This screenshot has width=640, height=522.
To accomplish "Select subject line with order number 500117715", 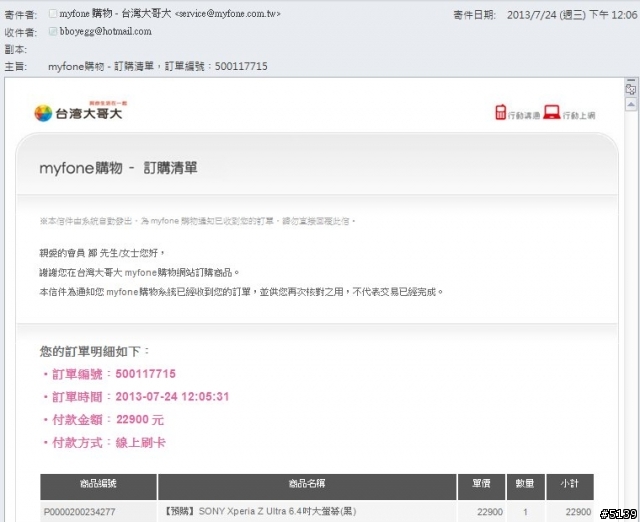I will click(158, 66).
